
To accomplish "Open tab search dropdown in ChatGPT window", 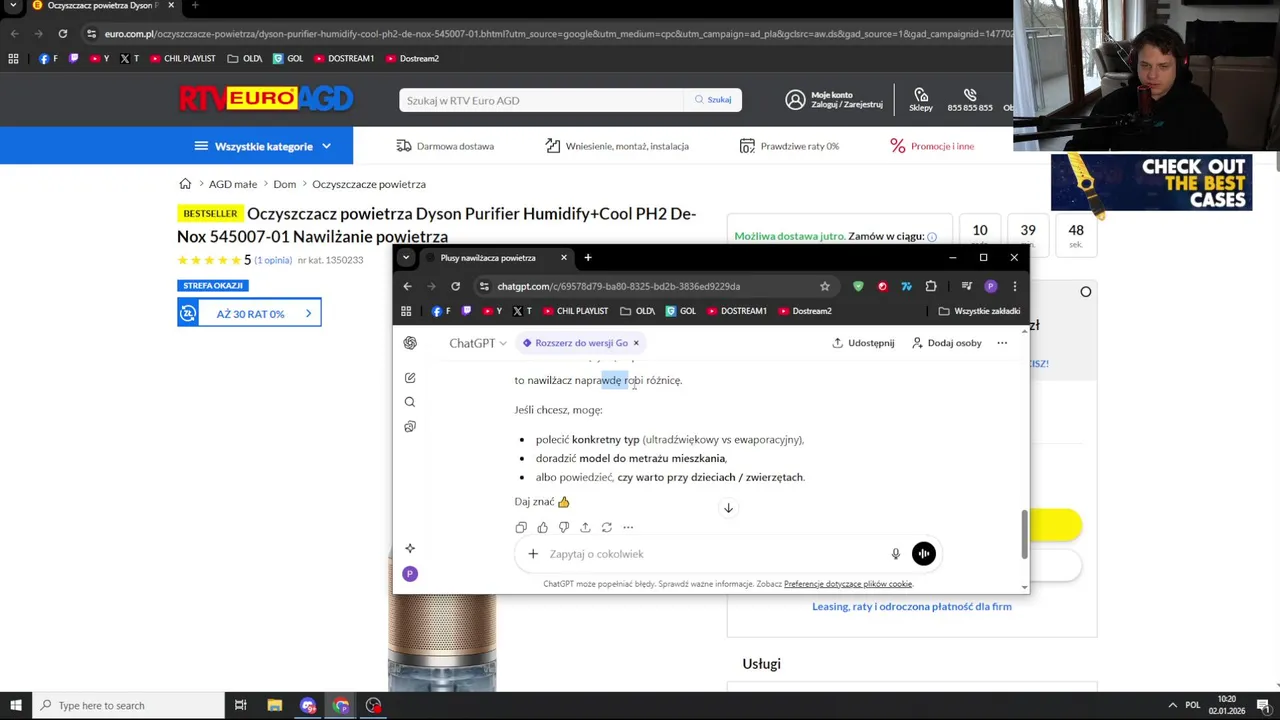I will 406,258.
